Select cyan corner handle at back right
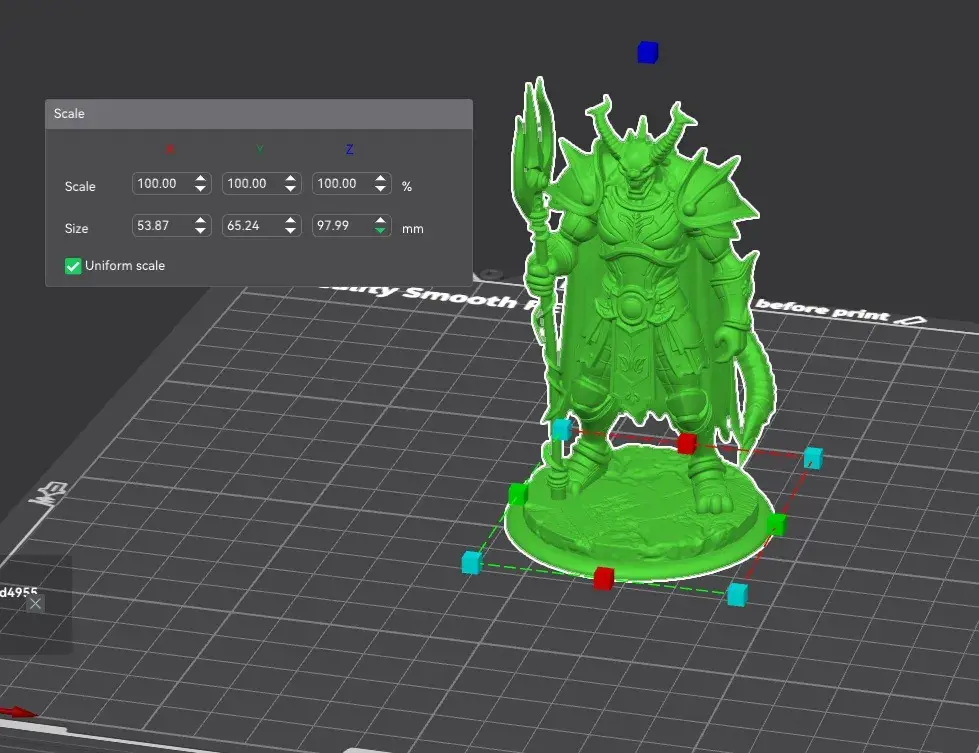Viewport: 979px width, 753px height. point(812,458)
